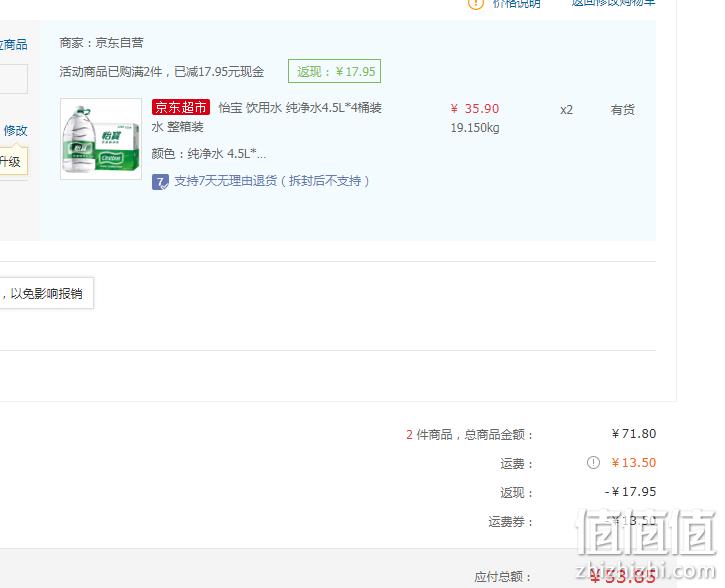Click the 有货 stock status

click(x=622, y=110)
